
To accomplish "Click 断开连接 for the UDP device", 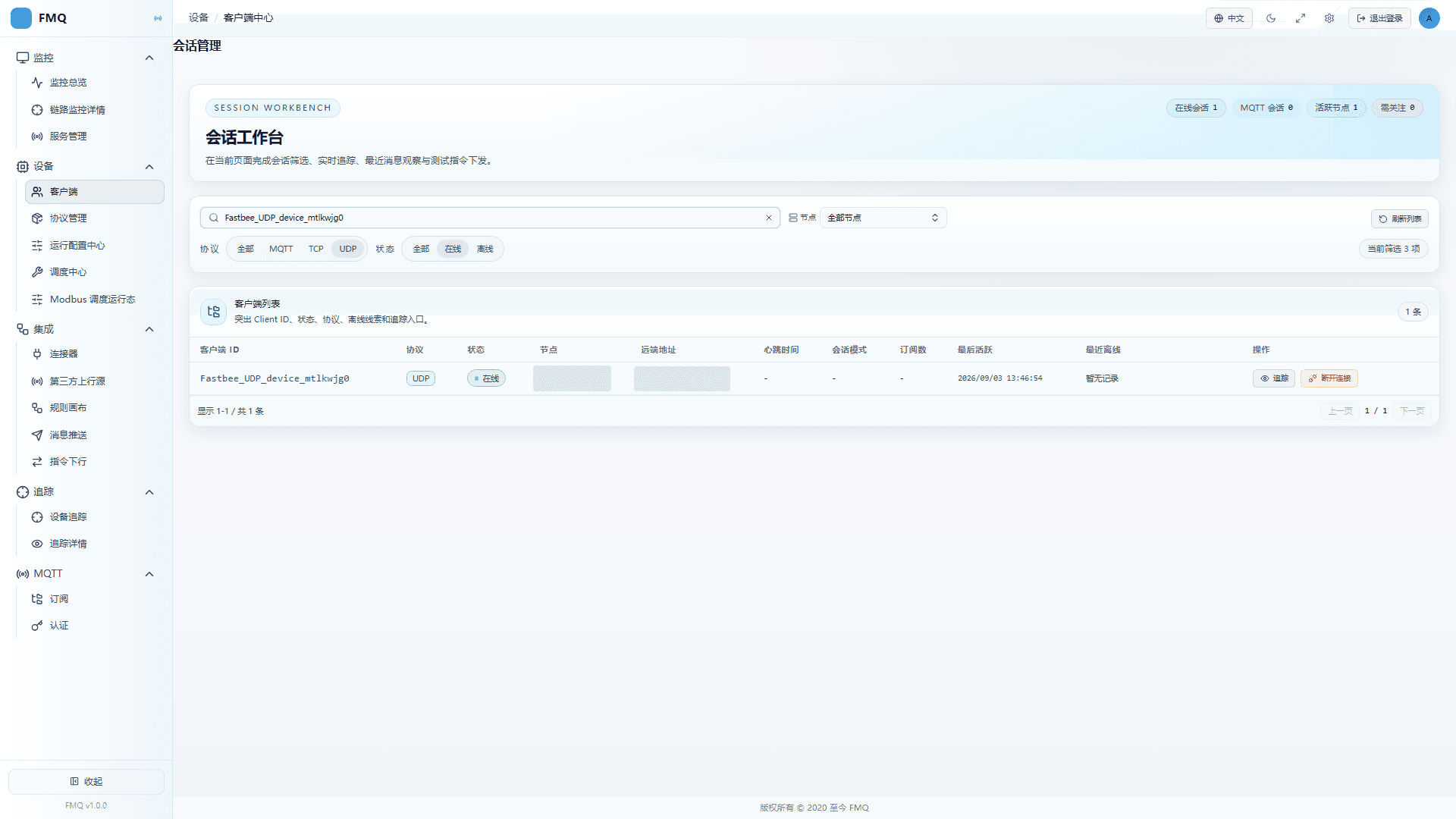I will point(1329,378).
